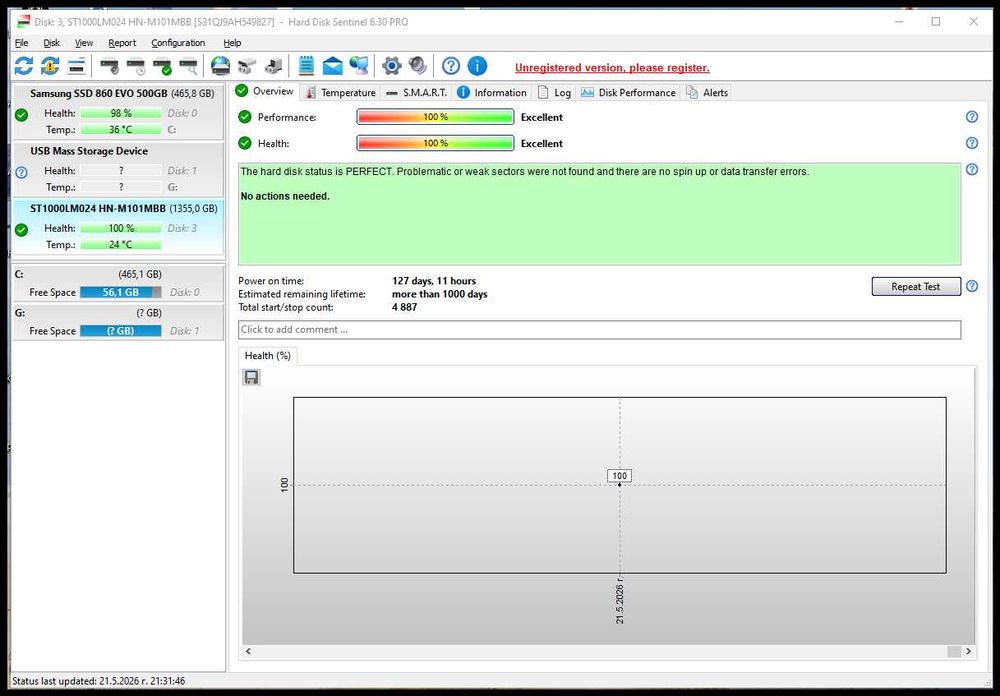The image size is (1000, 696).
Task: Switch to the Temperature tab
Action: (x=341, y=93)
